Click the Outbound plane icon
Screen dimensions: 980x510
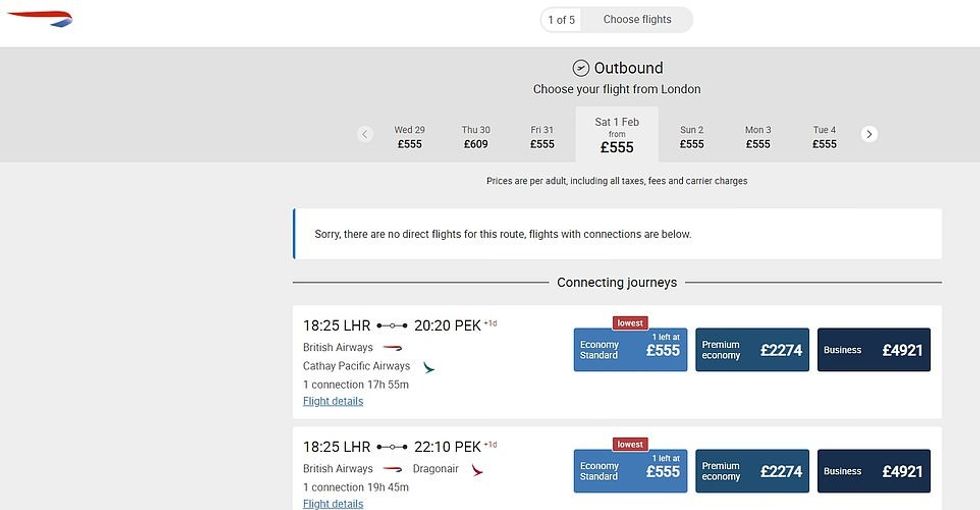(581, 68)
